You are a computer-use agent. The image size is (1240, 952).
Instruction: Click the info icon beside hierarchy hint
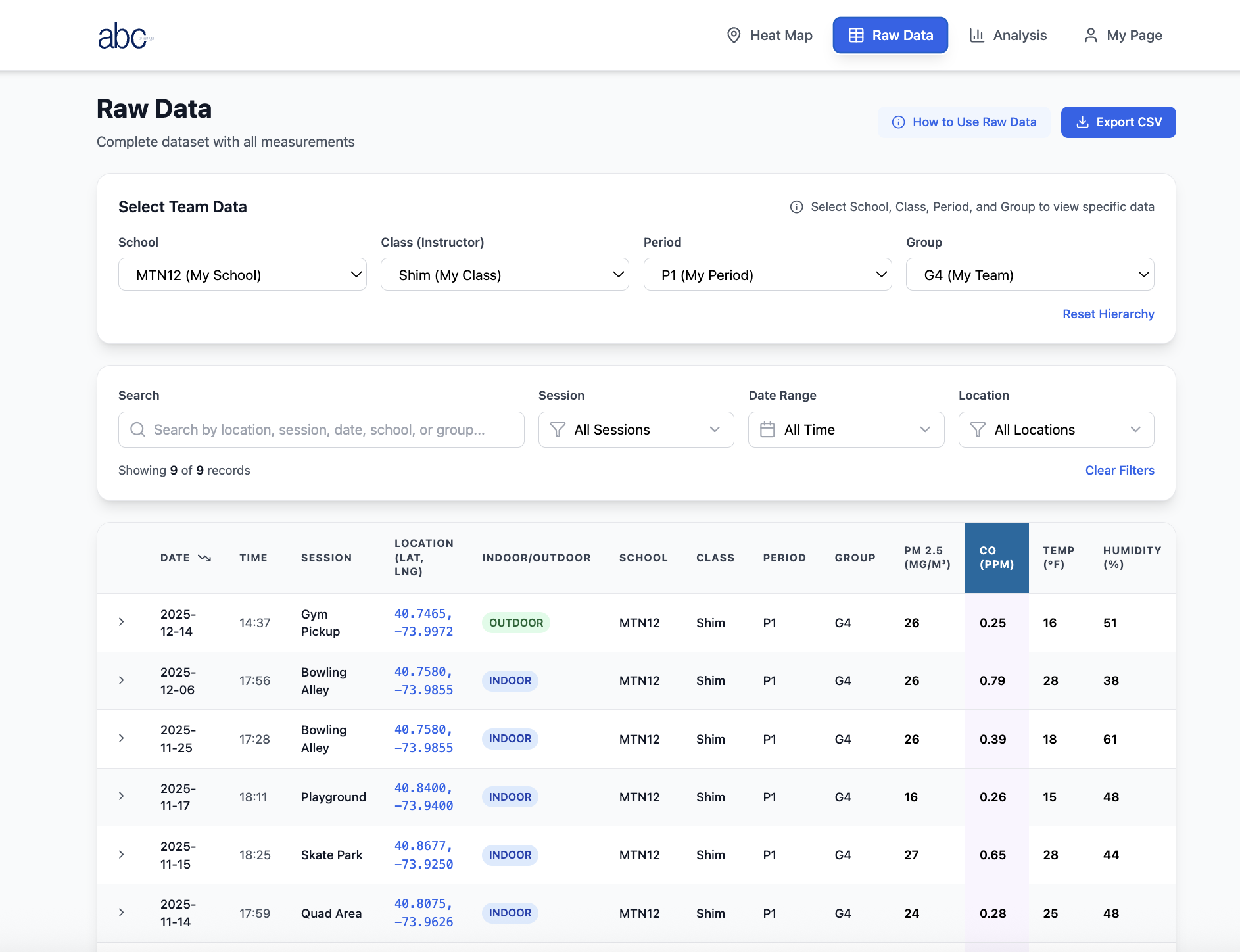pos(796,207)
